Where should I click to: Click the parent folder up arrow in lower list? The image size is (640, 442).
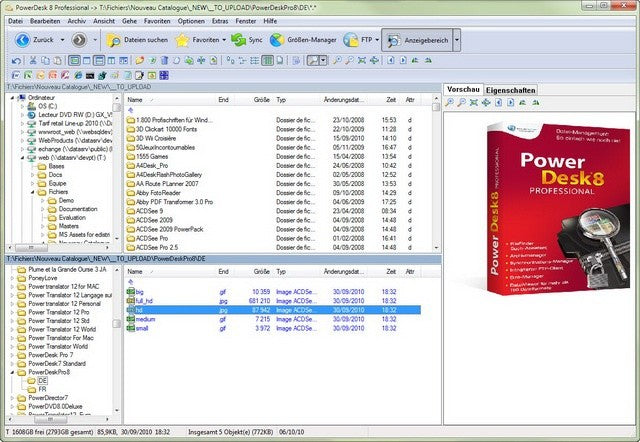click(131, 282)
